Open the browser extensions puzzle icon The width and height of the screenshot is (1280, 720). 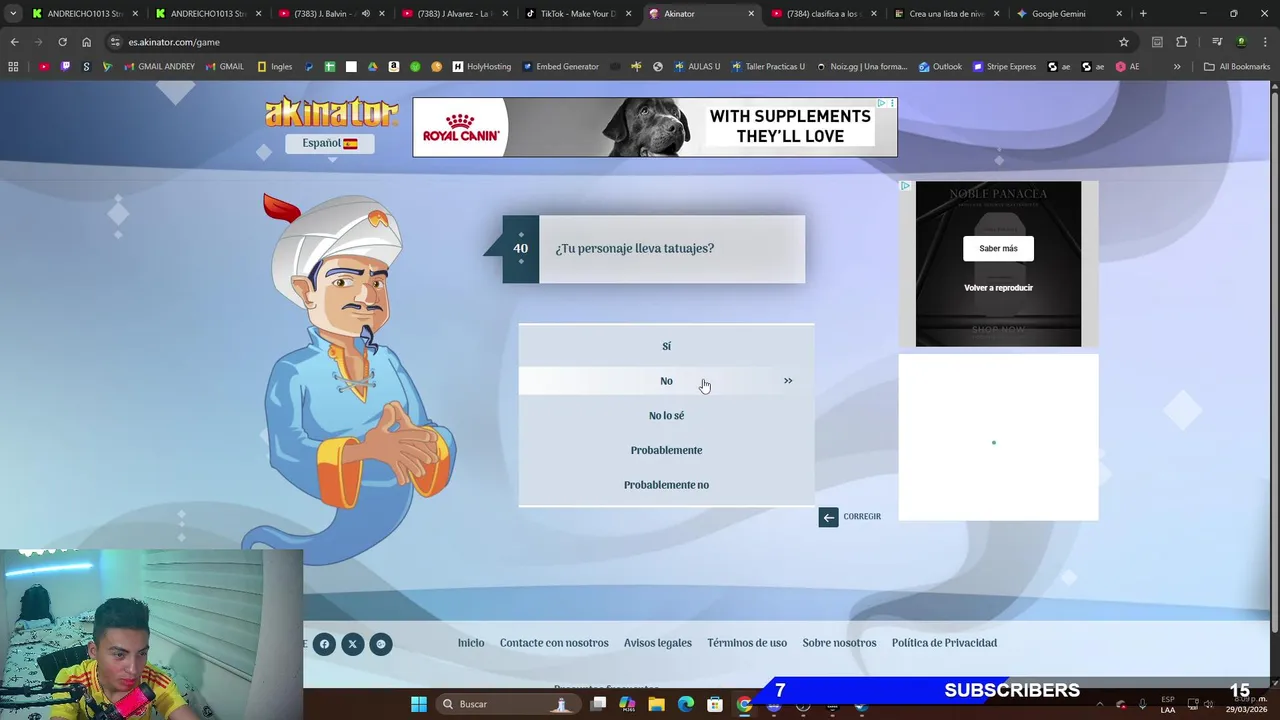(x=1181, y=42)
